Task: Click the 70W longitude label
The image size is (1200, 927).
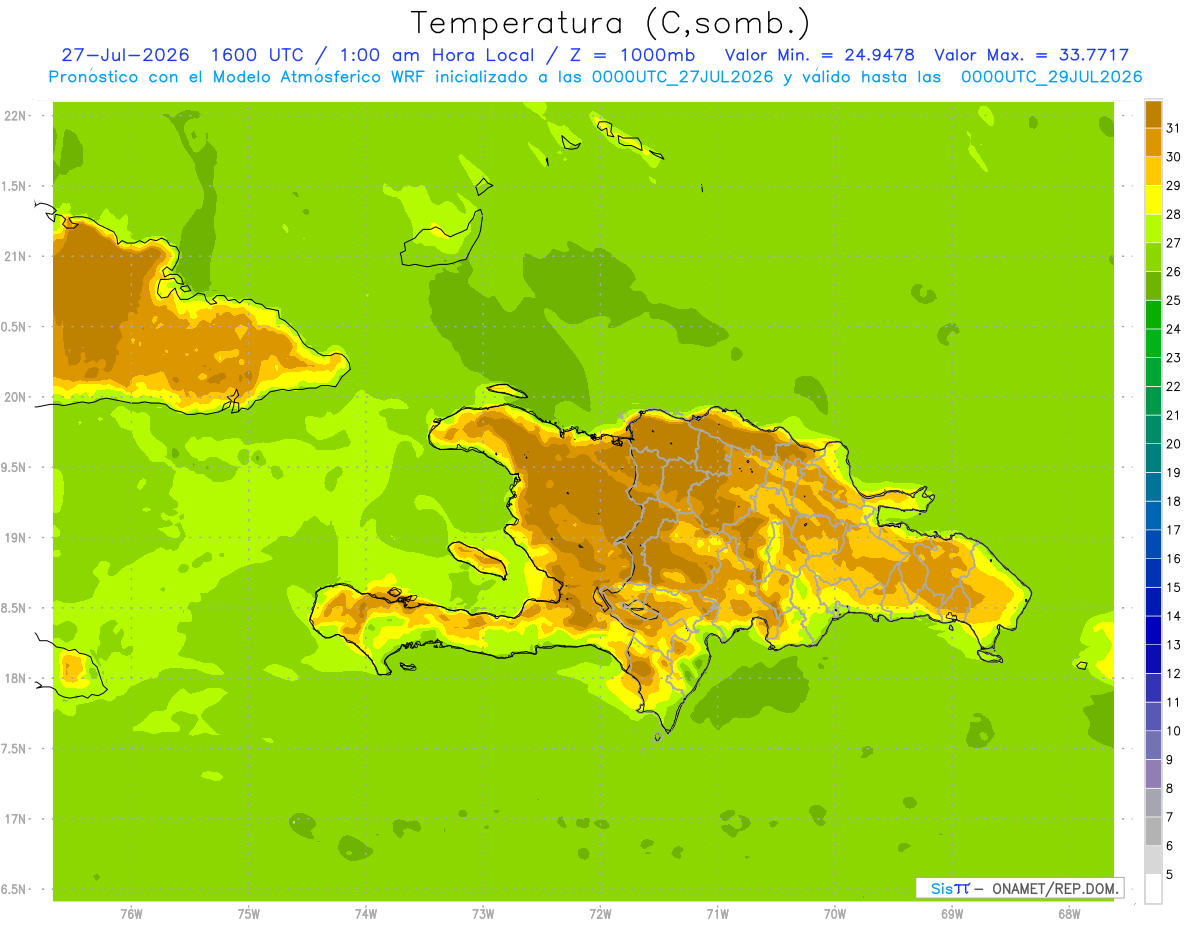Action: pos(834,914)
